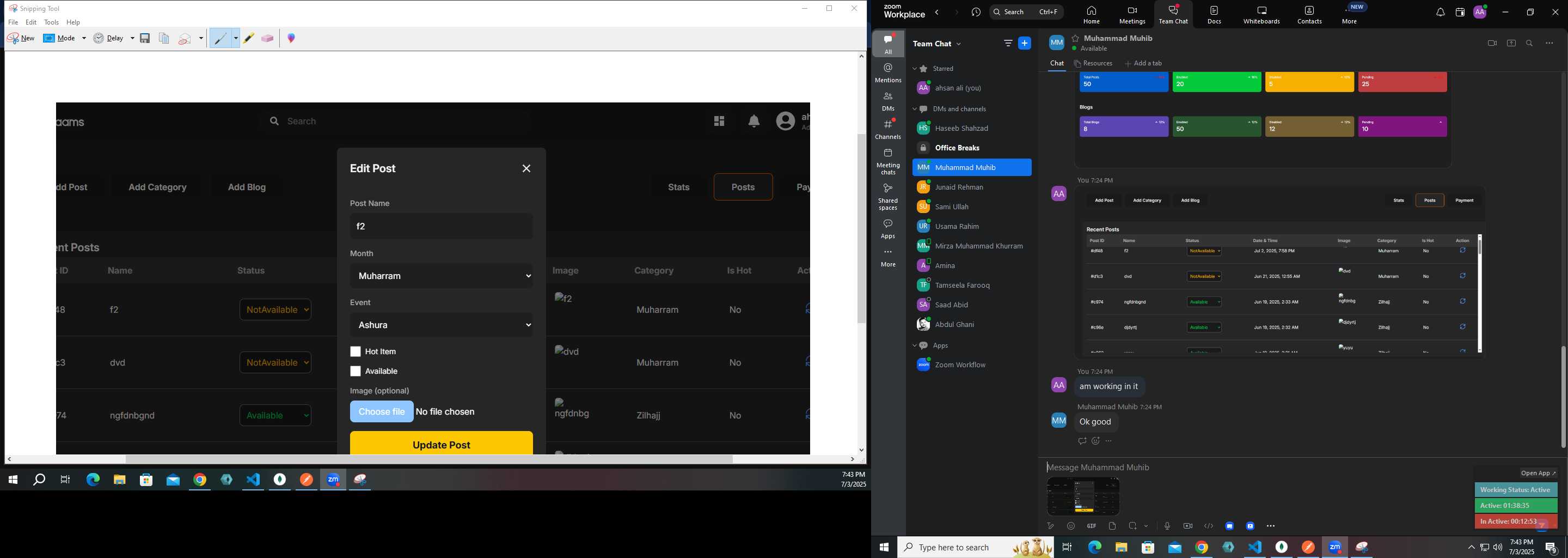Open Meeting chats in Zoom sidebar
This screenshot has height=558, width=1568.
coord(888,162)
